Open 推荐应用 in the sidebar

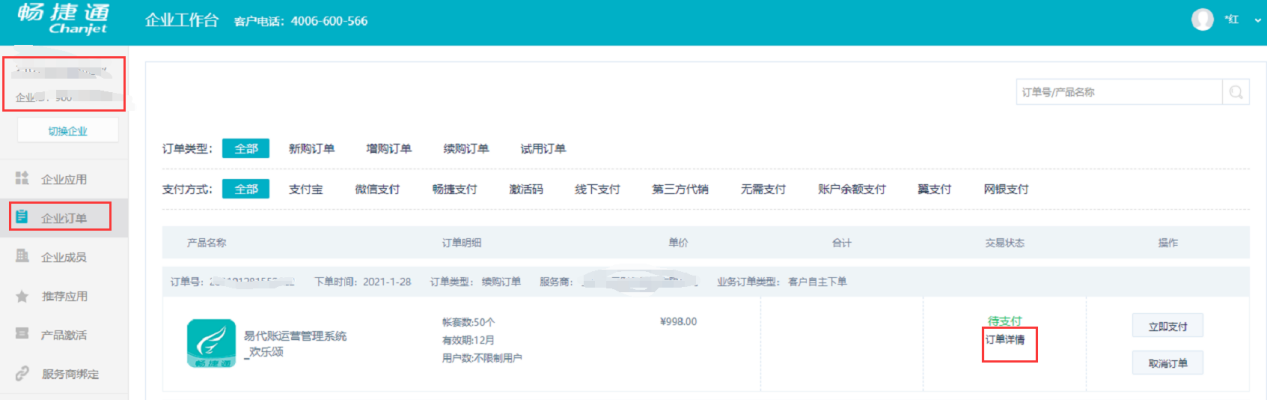coord(64,296)
